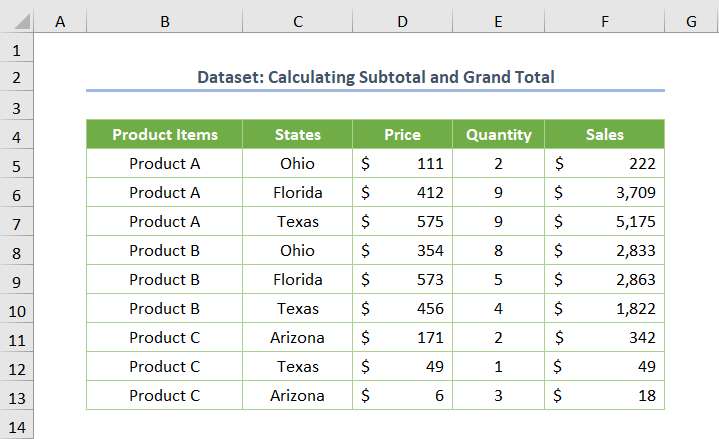The image size is (719, 439).
Task: Select column B header
Action: click(x=164, y=21)
